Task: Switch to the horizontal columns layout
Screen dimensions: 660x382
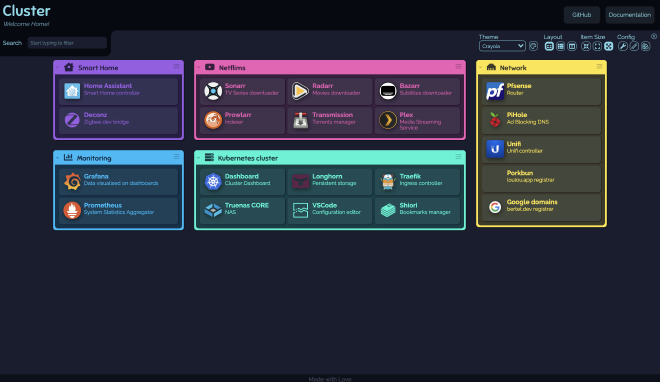Action: [572, 46]
